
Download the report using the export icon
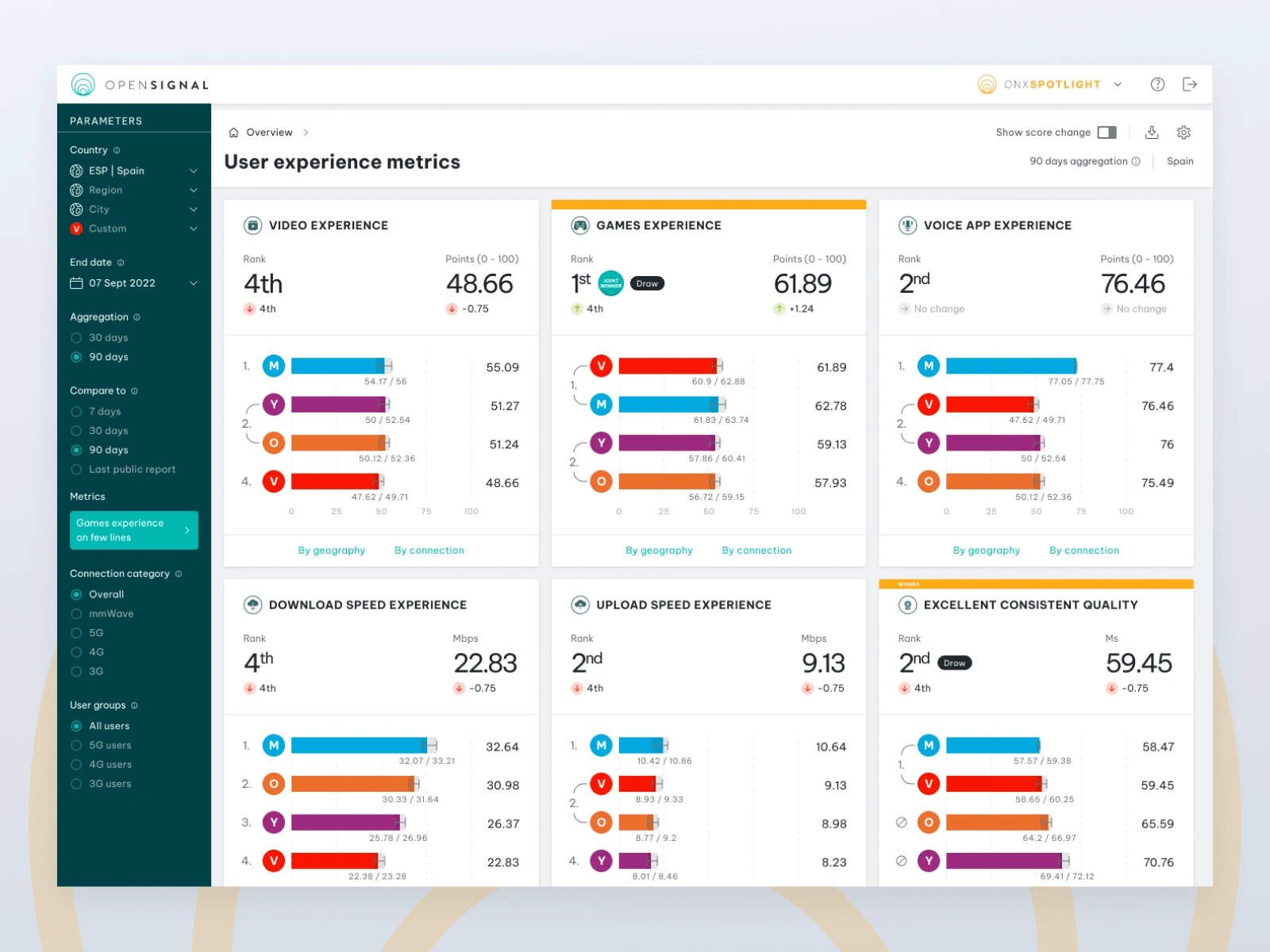click(1153, 132)
